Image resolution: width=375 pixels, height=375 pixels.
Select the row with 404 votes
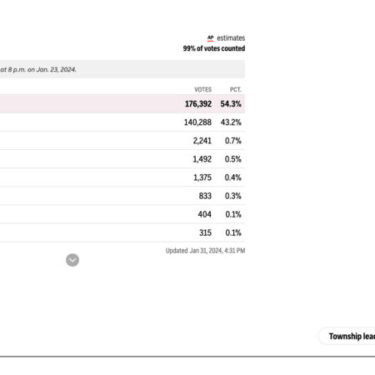122,214
